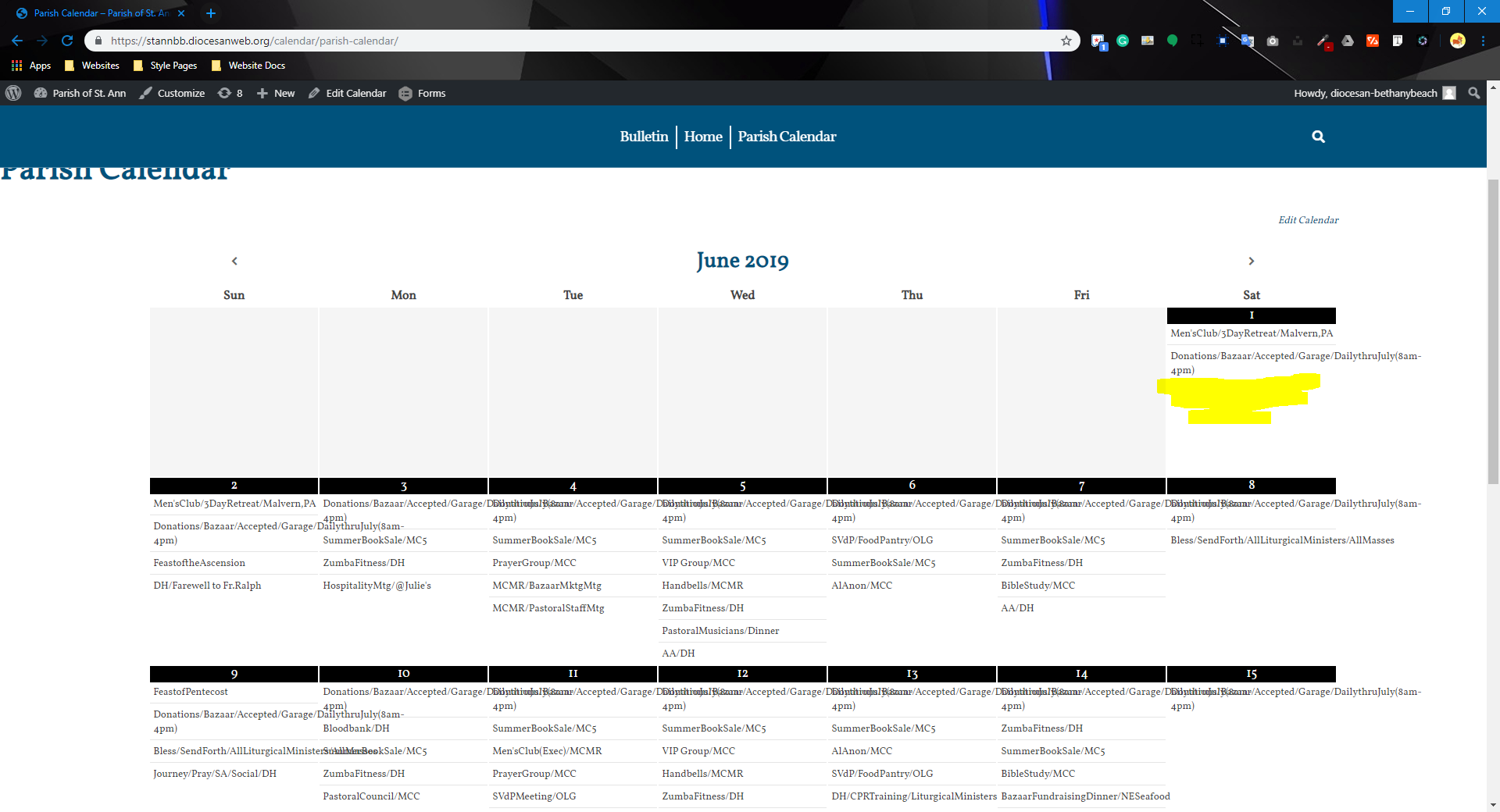
Task: Expand the New content menu in admin bar
Action: coord(276,93)
